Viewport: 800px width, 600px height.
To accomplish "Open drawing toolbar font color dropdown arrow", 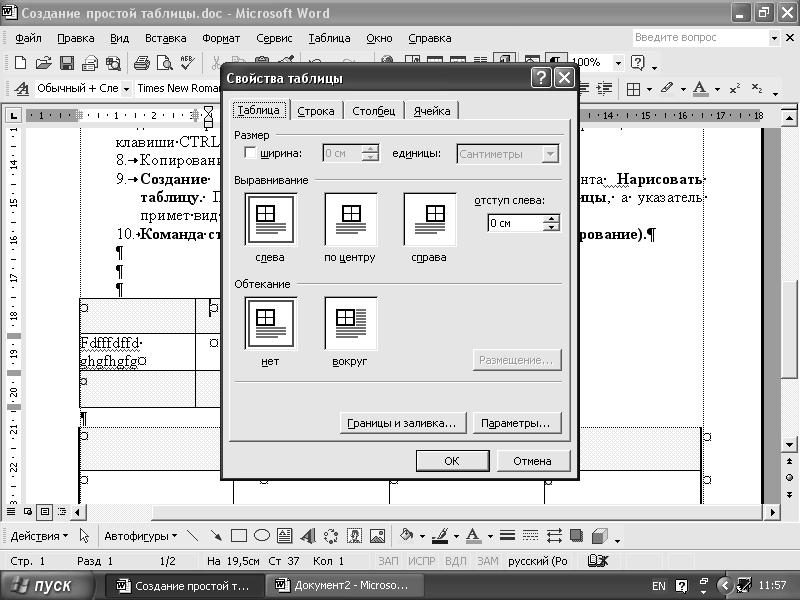I will tap(490, 536).
